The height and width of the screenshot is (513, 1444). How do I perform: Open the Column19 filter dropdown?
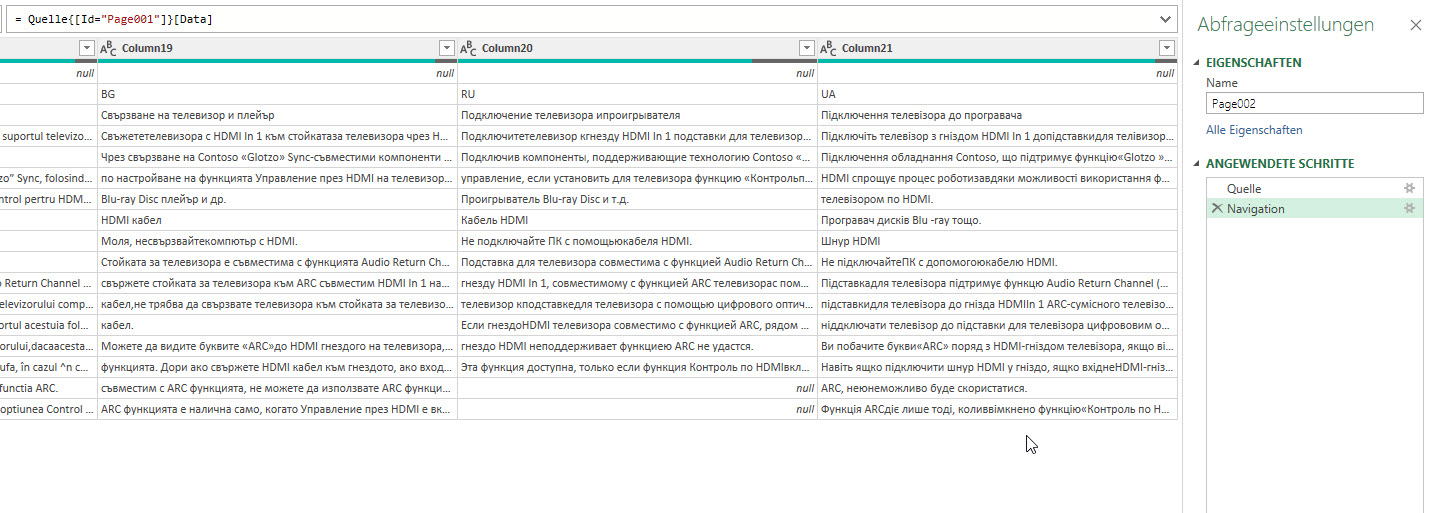[x=446, y=48]
